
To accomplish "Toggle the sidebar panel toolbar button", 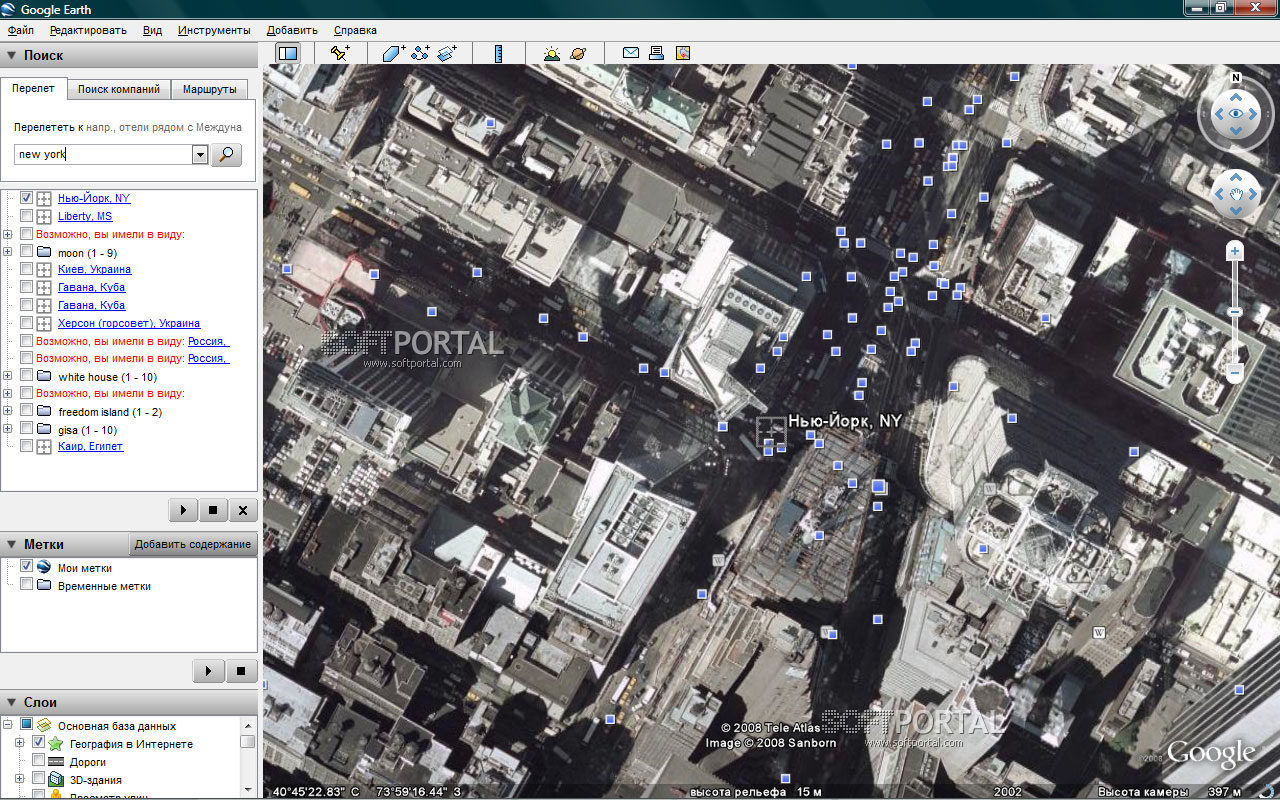I will 288,54.
